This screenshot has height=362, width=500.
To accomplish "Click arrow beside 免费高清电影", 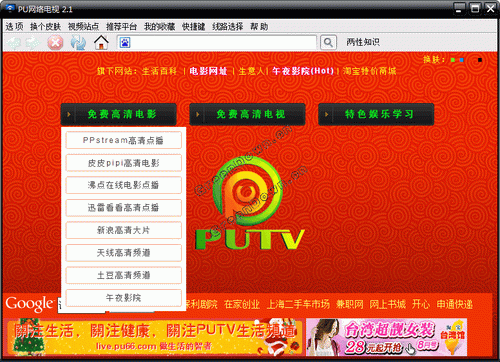I will pos(69,114).
